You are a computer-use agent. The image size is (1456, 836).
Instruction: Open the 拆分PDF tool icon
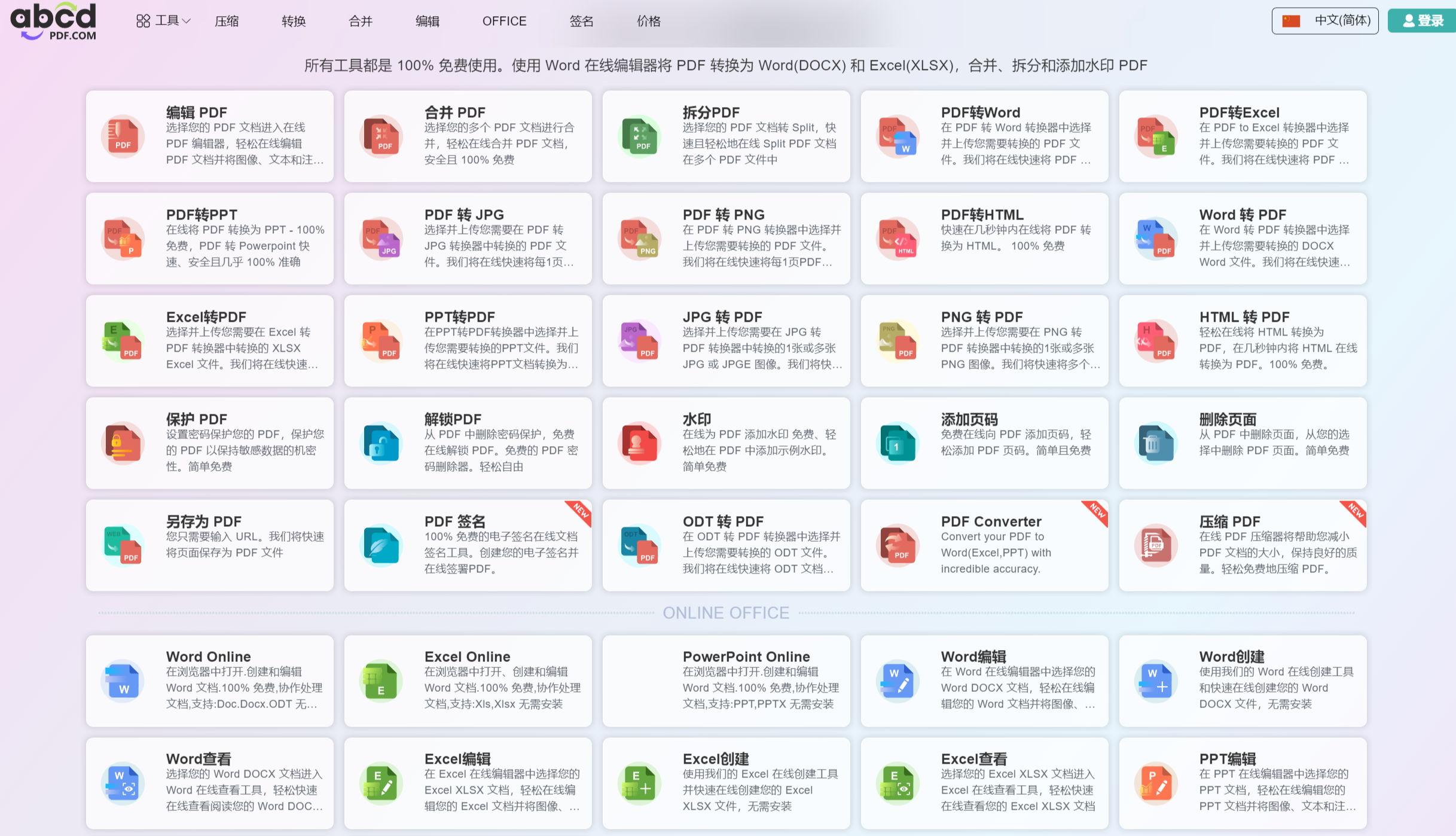coord(639,136)
